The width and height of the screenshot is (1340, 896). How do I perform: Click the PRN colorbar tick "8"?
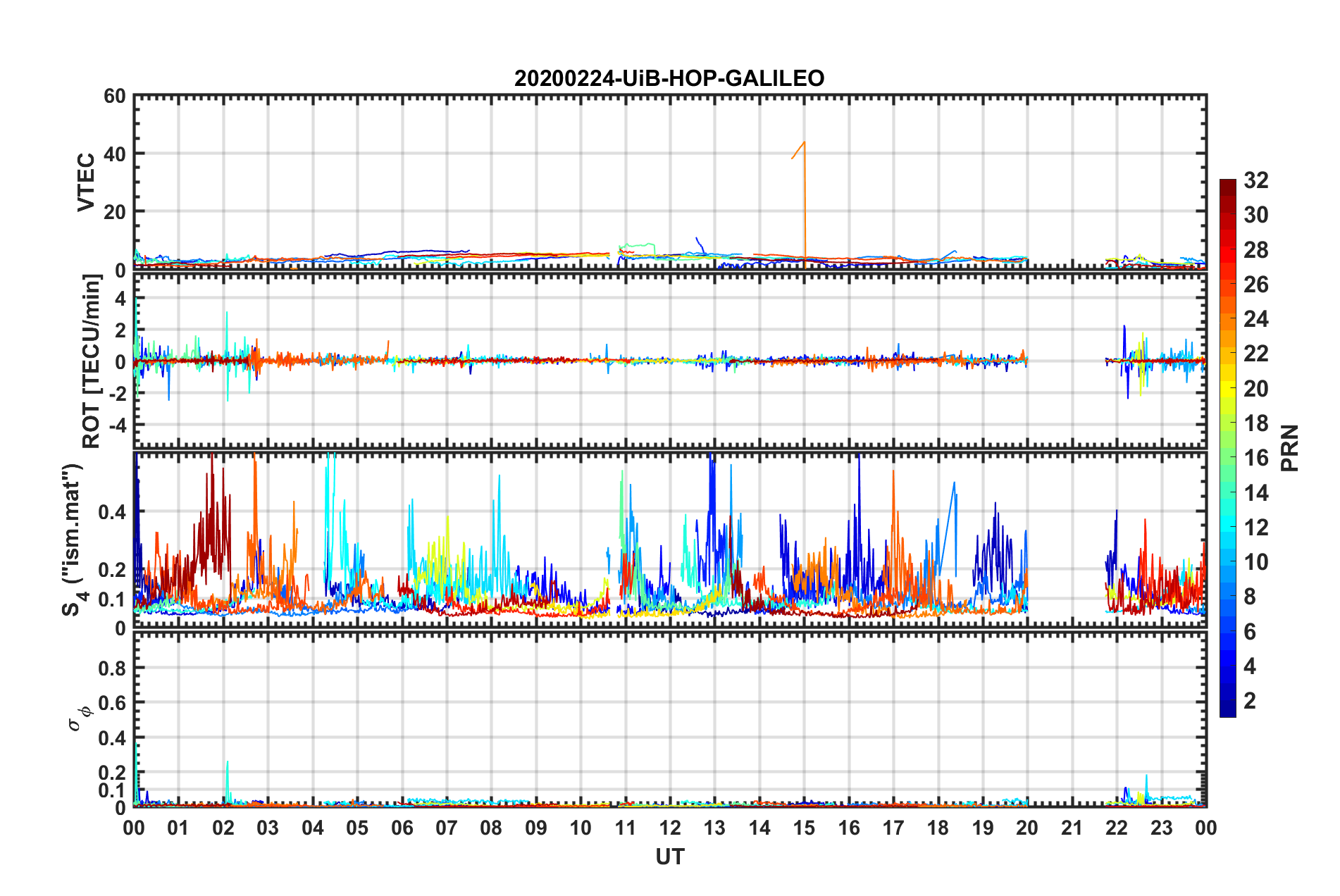pyautogui.click(x=1250, y=597)
